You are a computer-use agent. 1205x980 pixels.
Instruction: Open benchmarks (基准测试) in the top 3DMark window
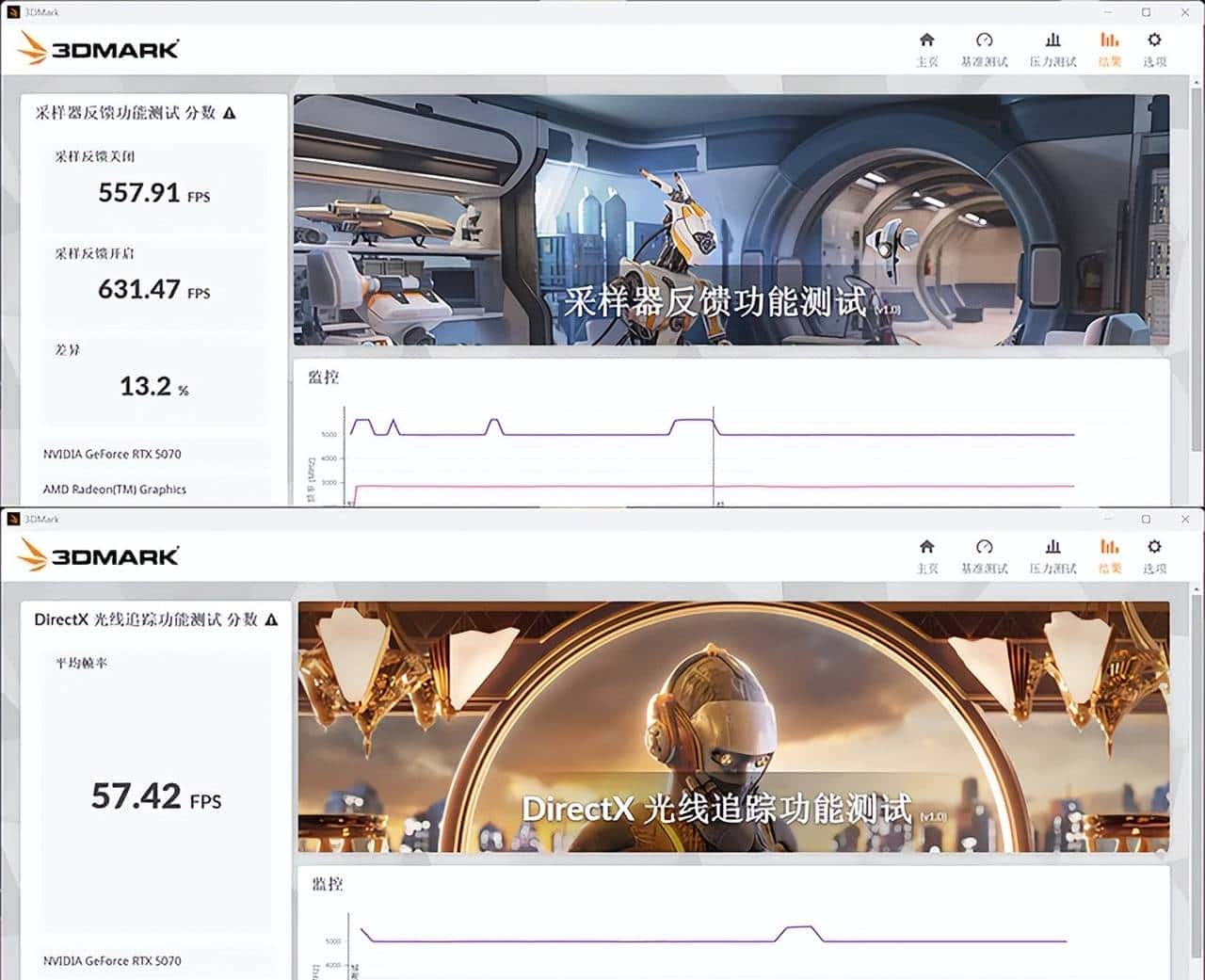tap(984, 49)
